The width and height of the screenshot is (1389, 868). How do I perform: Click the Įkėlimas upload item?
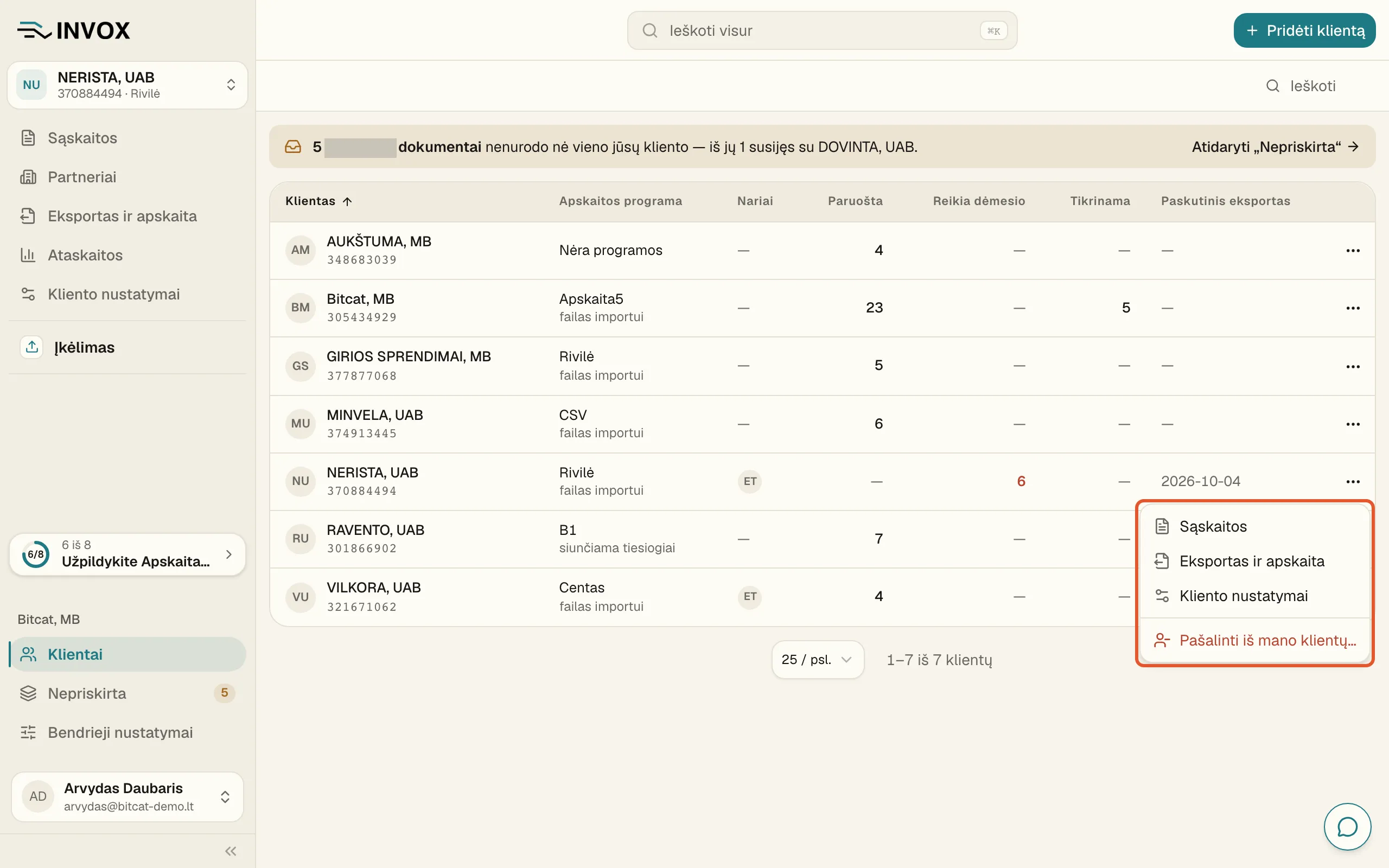[x=128, y=347]
